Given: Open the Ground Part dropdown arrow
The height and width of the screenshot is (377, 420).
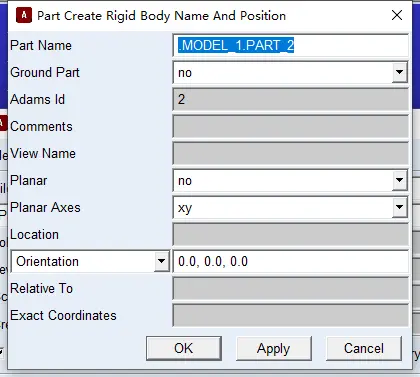Looking at the screenshot, I should [x=399, y=72].
